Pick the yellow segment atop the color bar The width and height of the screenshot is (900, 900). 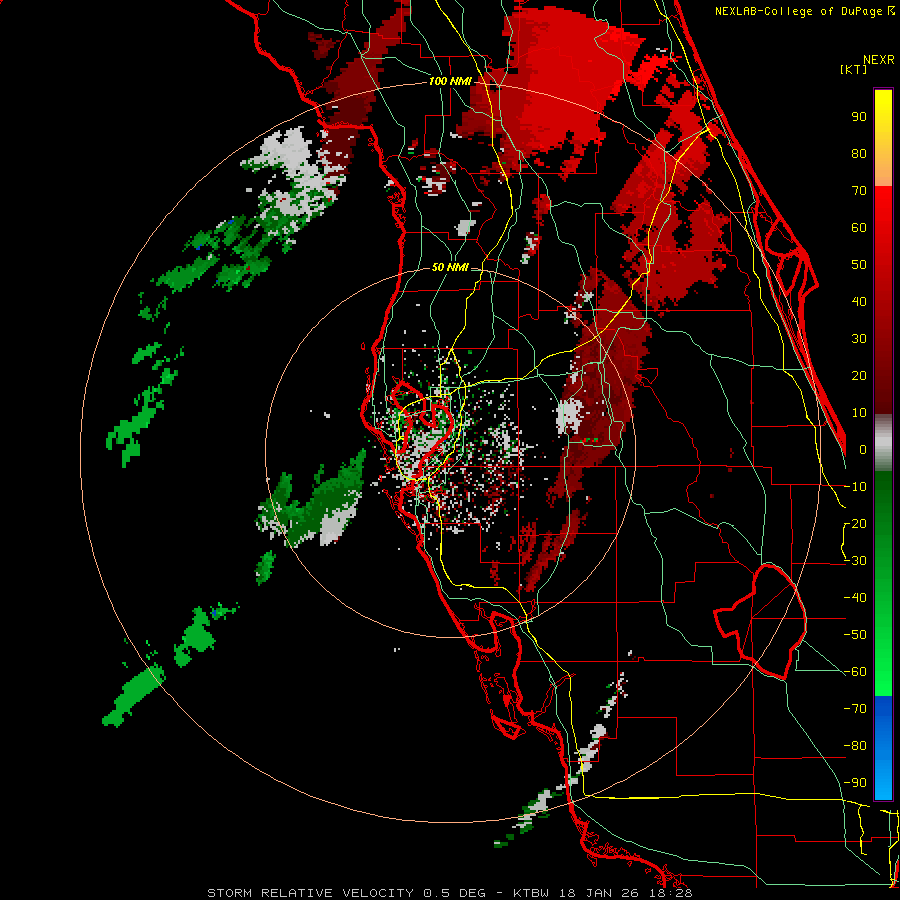pos(883,138)
